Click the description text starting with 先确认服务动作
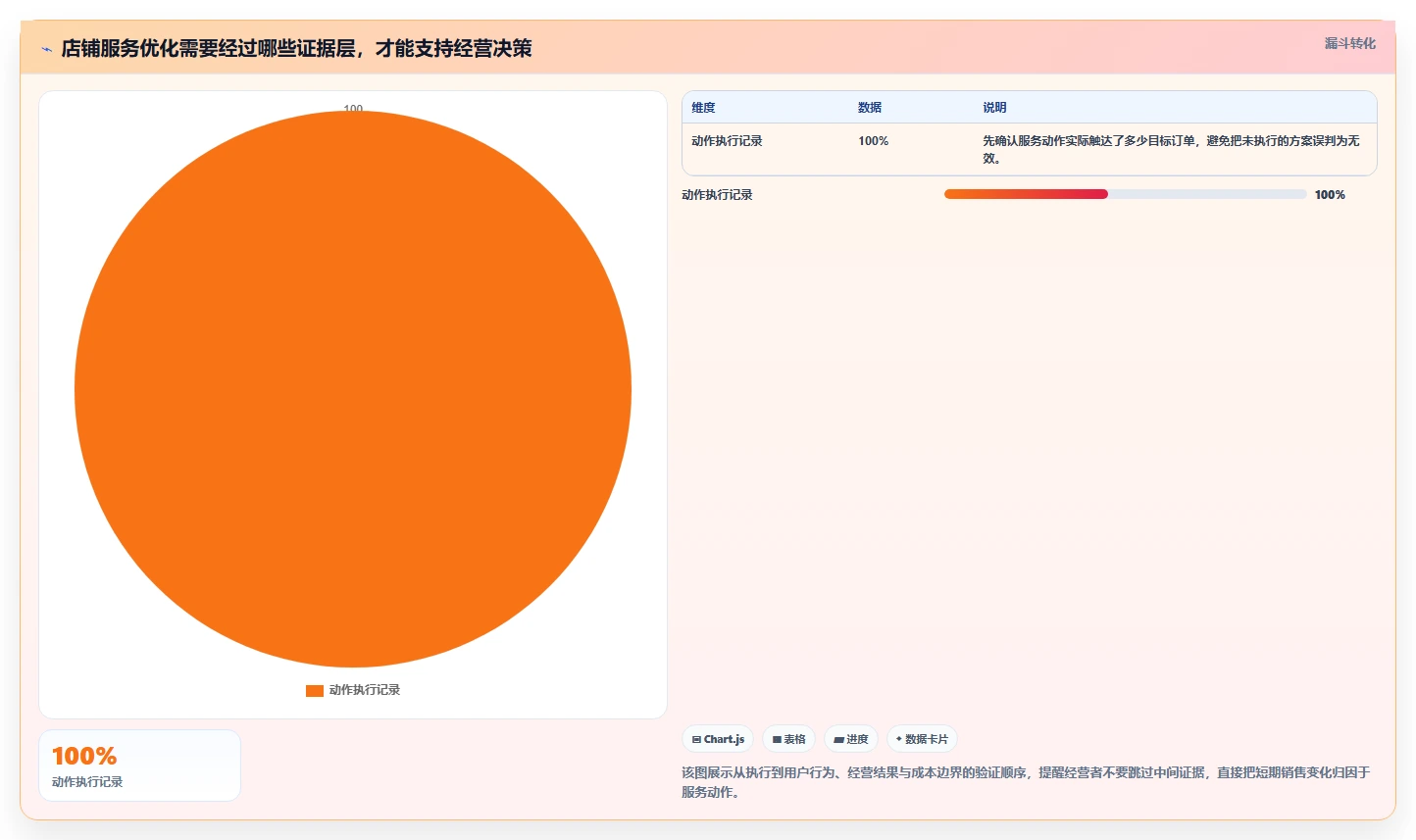 point(1171,149)
